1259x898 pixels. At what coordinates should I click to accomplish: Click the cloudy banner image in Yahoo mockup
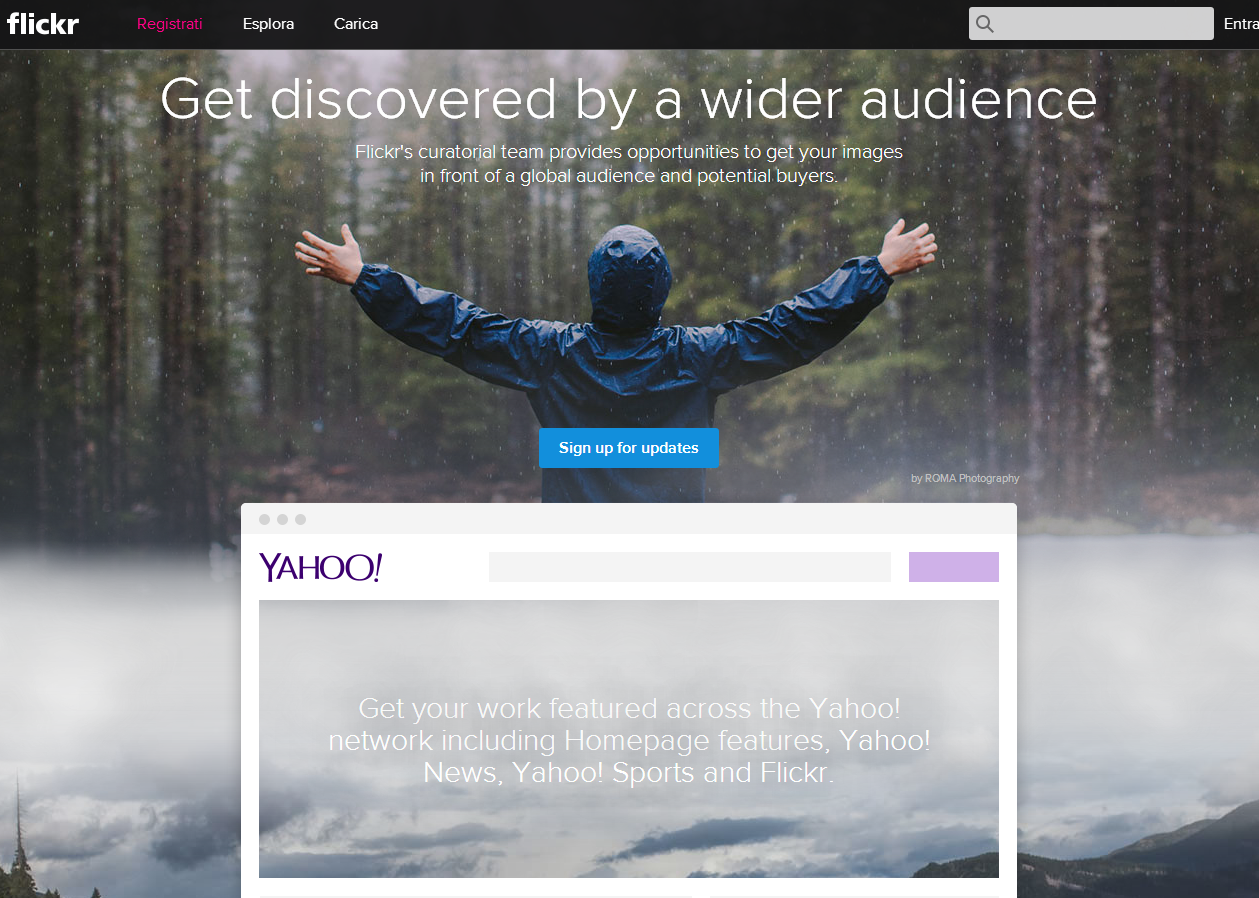[x=629, y=739]
